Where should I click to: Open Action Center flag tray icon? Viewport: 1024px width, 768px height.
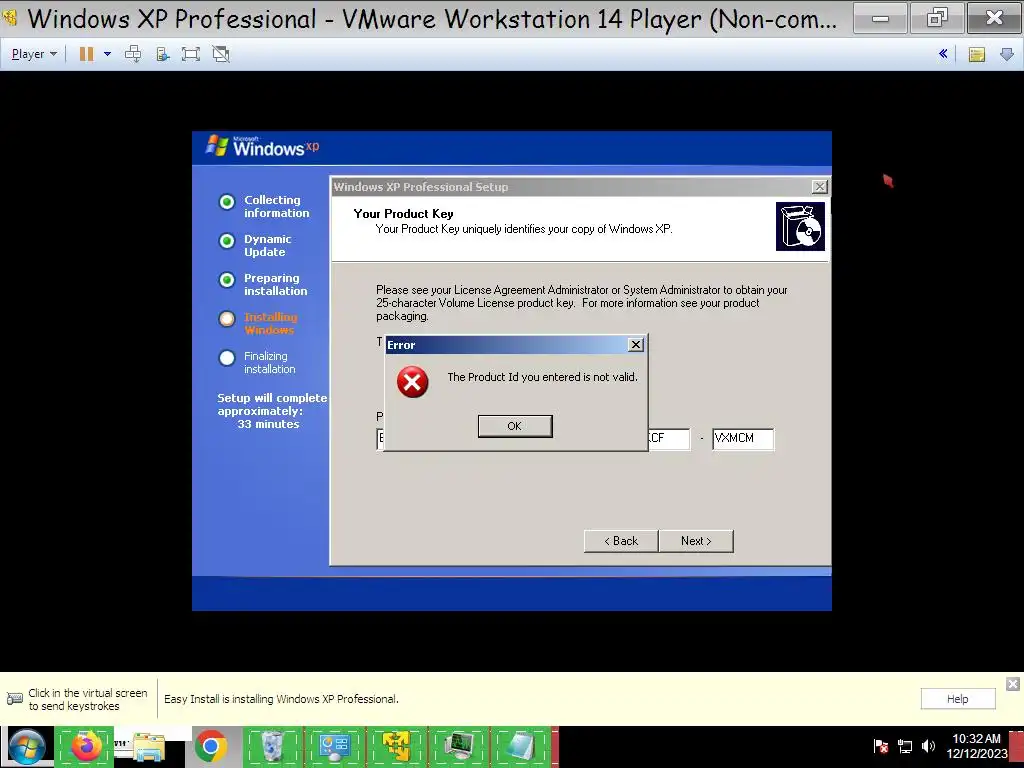pyautogui.click(x=881, y=746)
